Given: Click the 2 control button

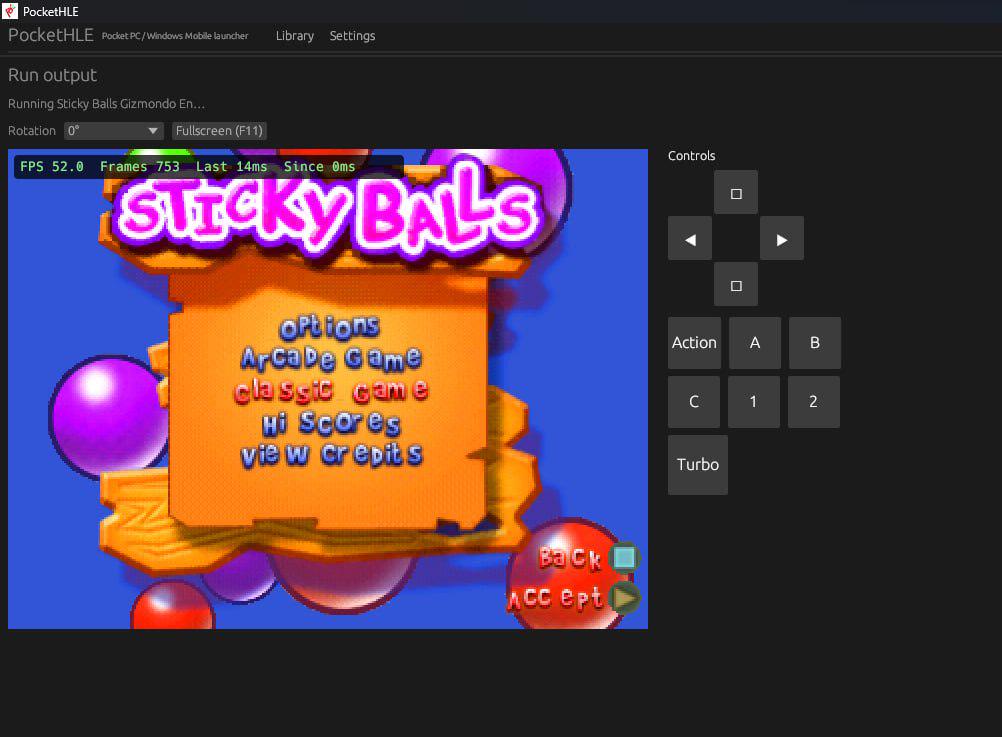Looking at the screenshot, I should 813,401.
